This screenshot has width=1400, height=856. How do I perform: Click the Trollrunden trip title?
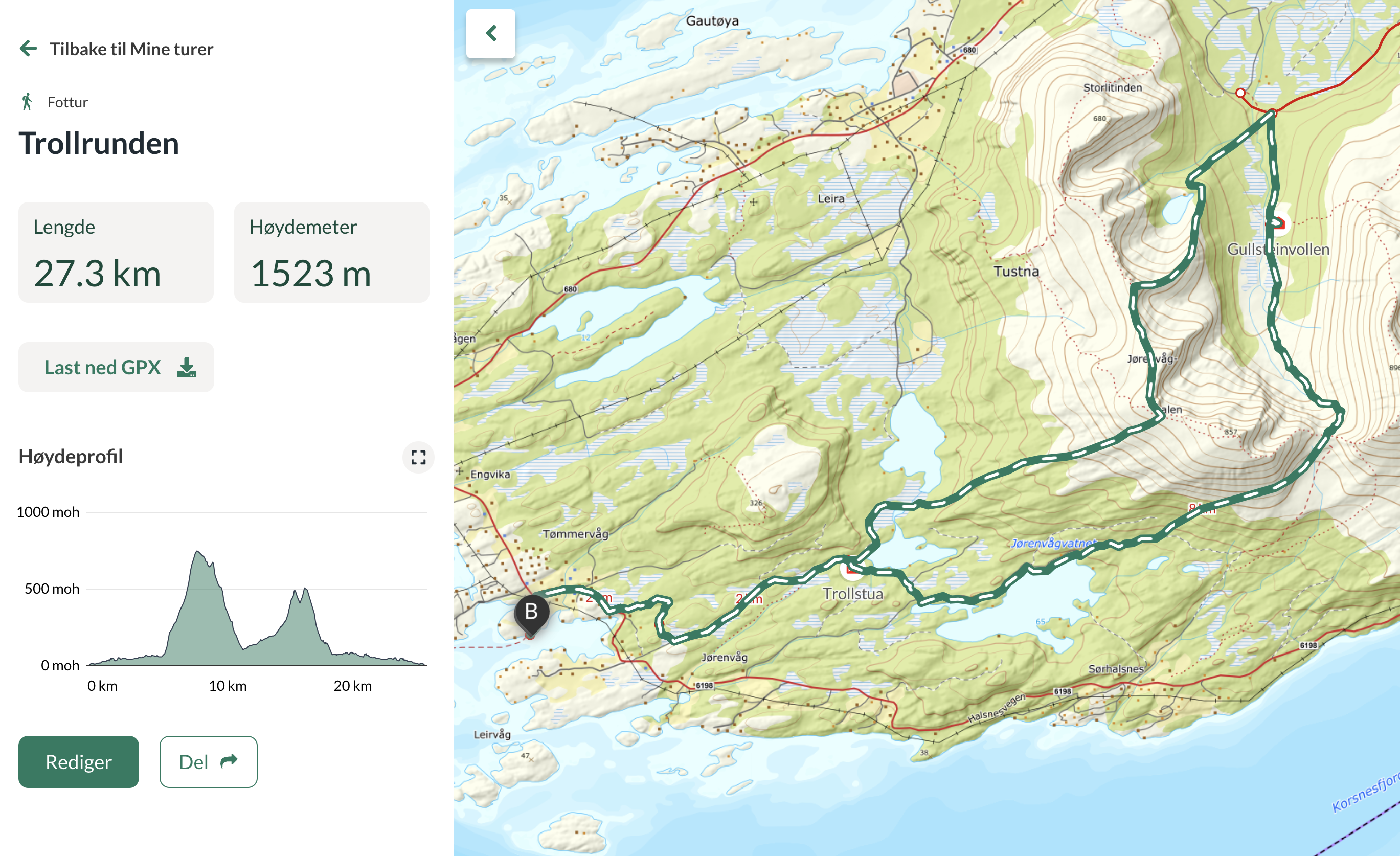(x=99, y=143)
